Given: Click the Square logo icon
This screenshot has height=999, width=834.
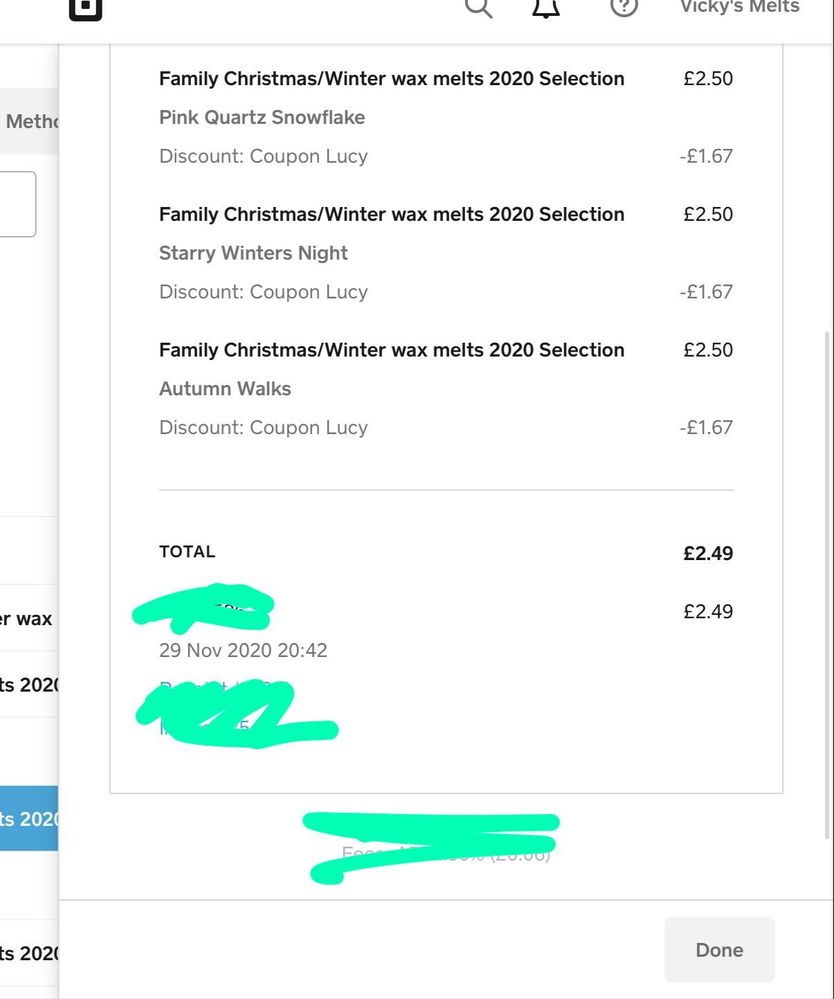Looking at the screenshot, I should (x=86, y=8).
